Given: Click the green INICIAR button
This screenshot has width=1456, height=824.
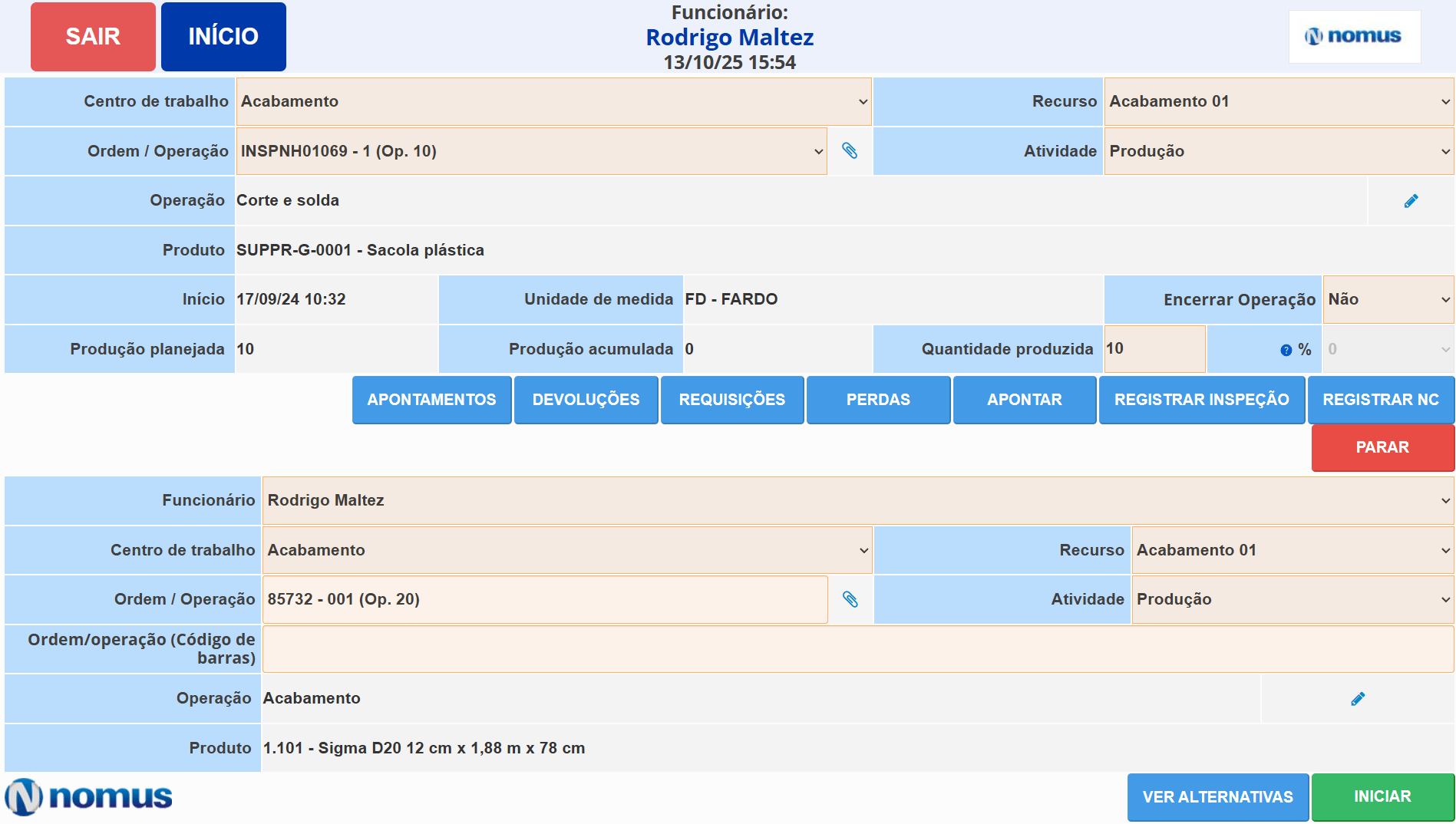Looking at the screenshot, I should click(x=1382, y=797).
